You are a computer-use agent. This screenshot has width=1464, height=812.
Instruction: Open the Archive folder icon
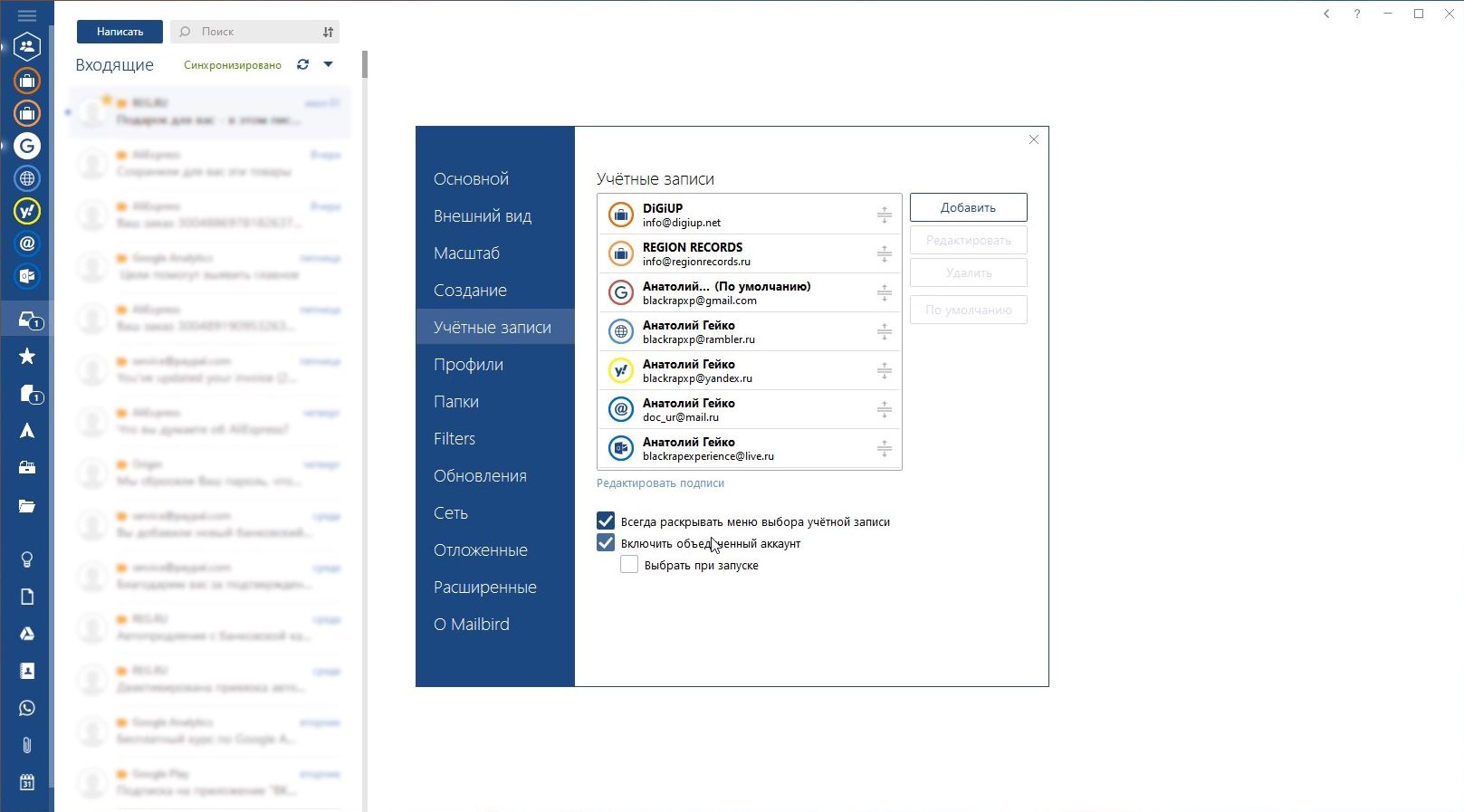coord(27,468)
